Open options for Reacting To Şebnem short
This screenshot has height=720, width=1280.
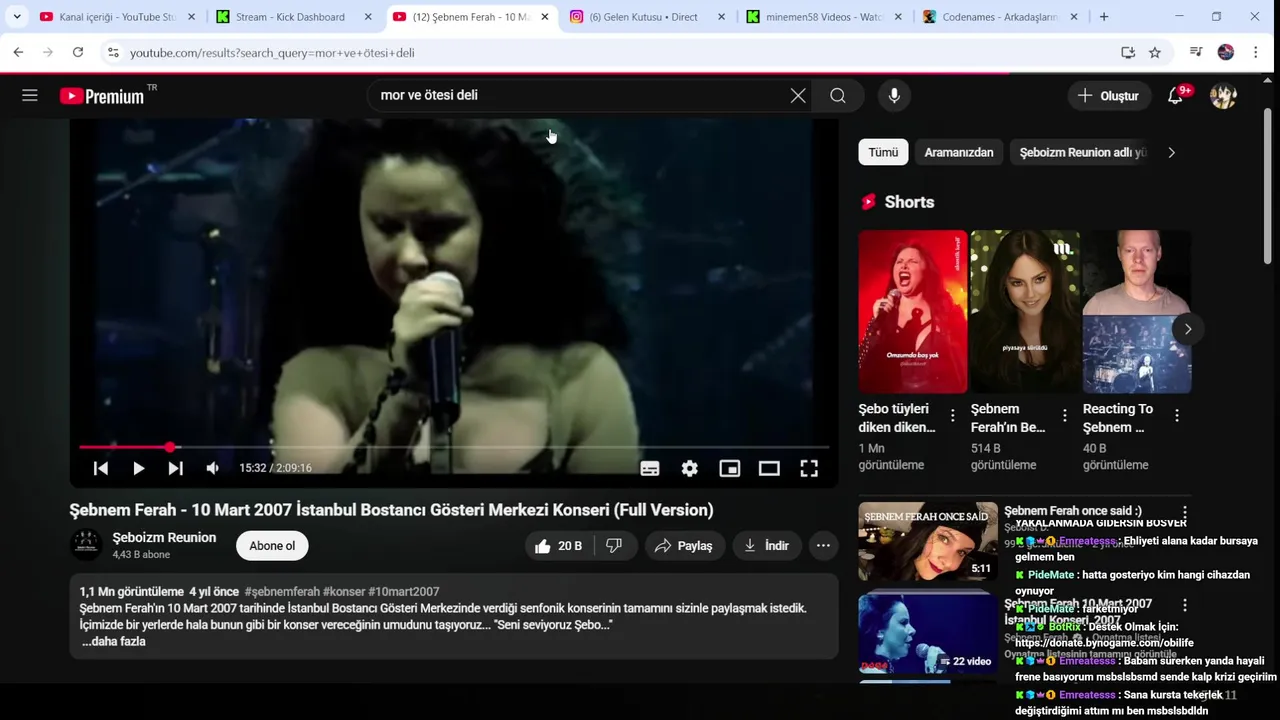[1177, 415]
